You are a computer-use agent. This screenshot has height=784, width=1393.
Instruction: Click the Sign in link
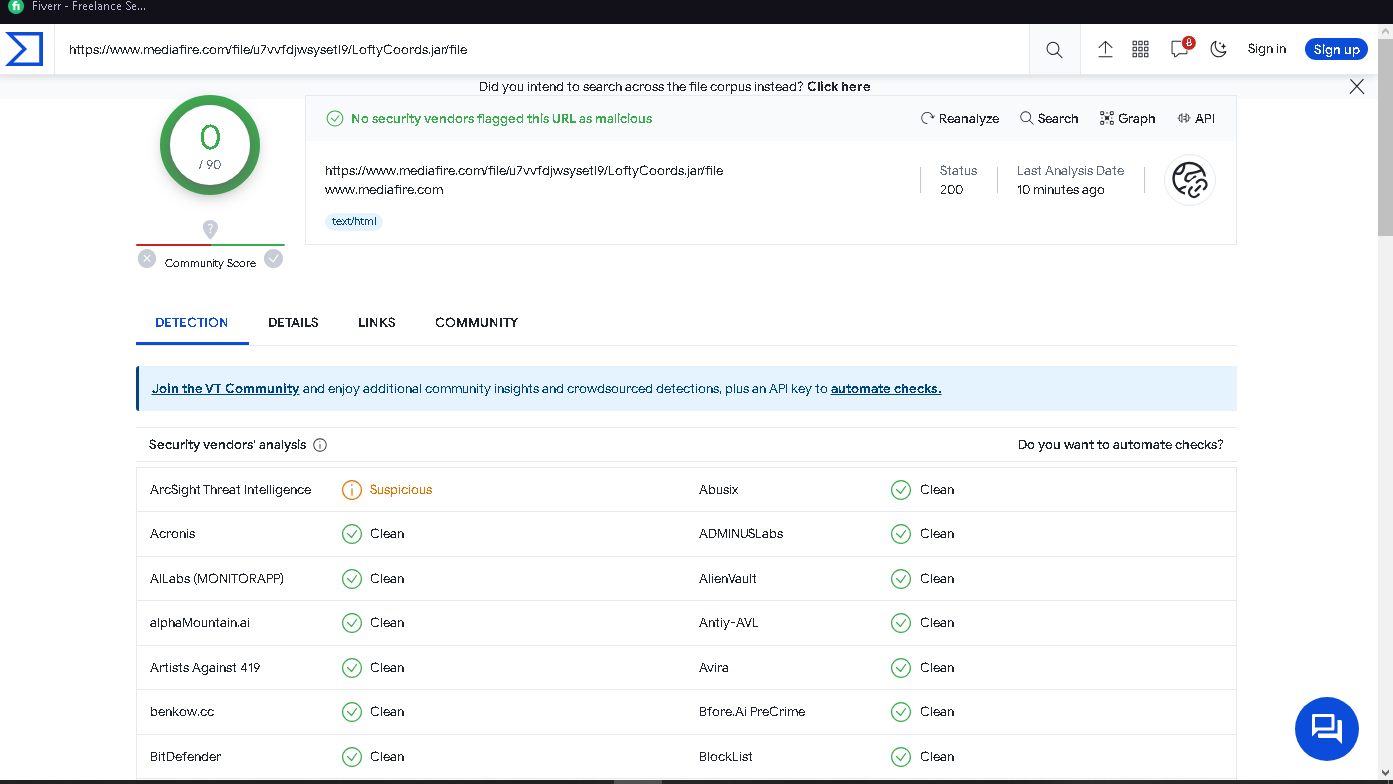(1267, 49)
